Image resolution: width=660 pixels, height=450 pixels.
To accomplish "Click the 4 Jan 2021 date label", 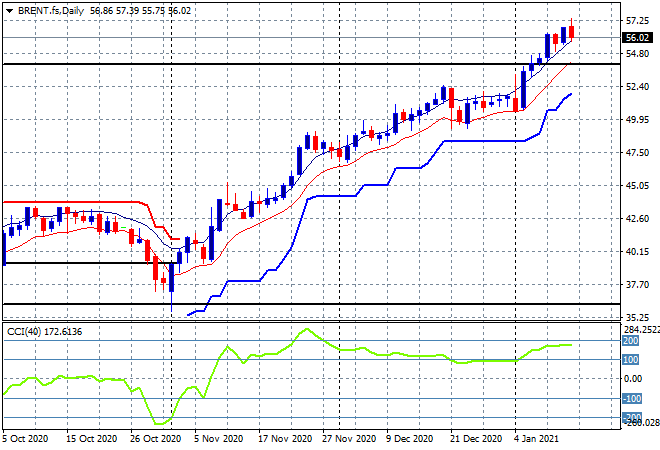I will (x=537, y=438).
